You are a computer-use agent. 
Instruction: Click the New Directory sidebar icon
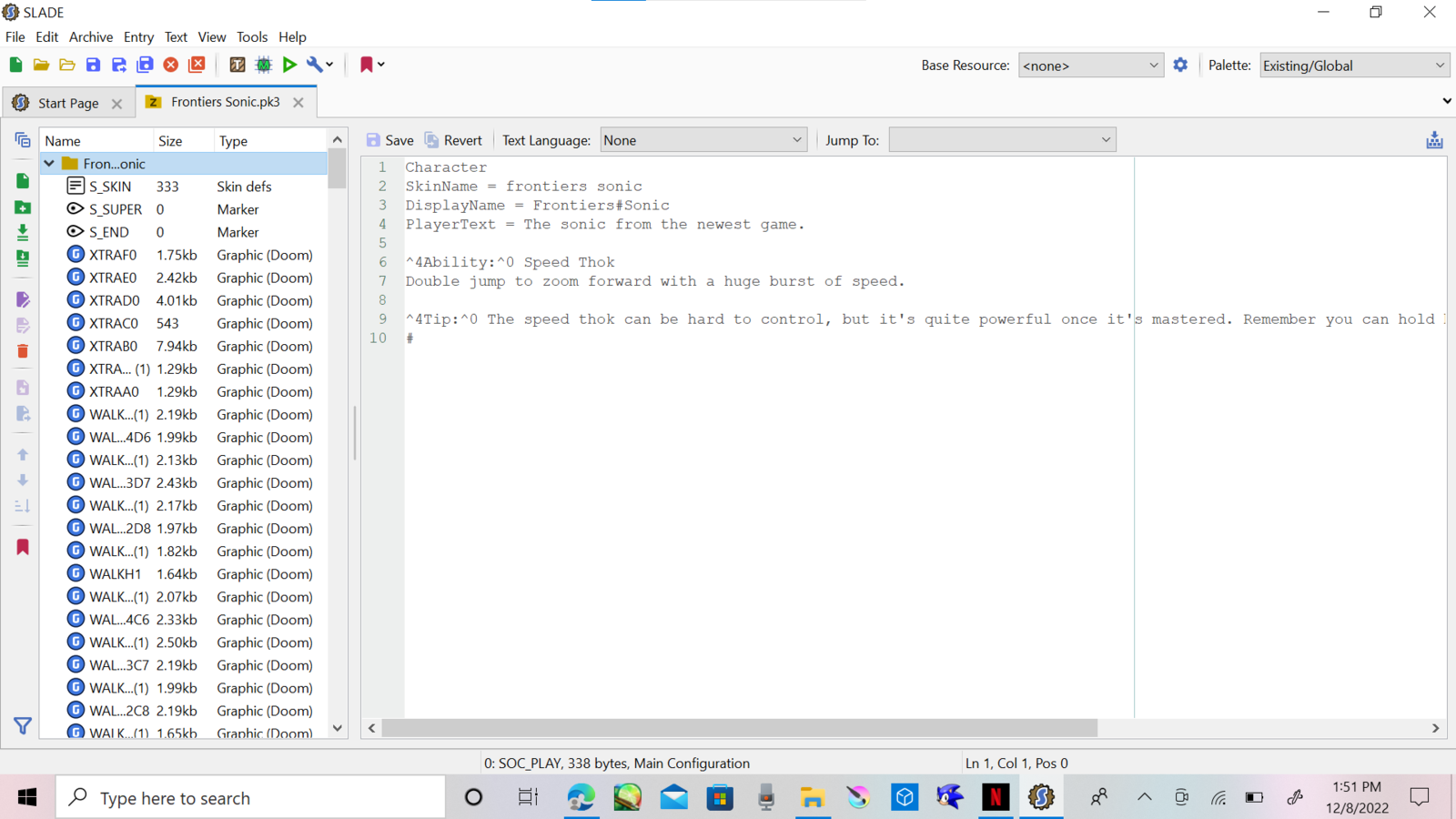point(23,207)
